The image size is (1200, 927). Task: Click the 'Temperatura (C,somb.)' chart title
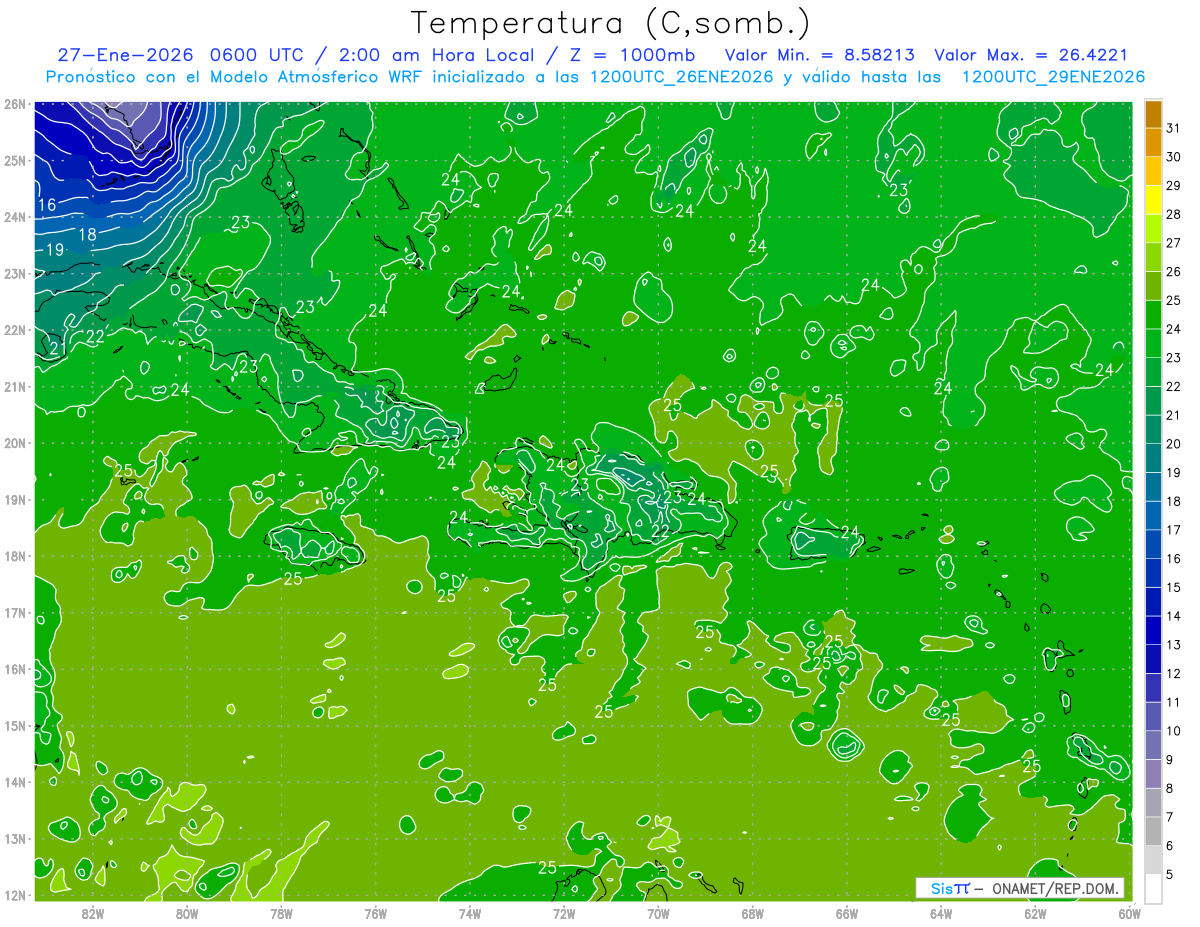[x=612, y=23]
